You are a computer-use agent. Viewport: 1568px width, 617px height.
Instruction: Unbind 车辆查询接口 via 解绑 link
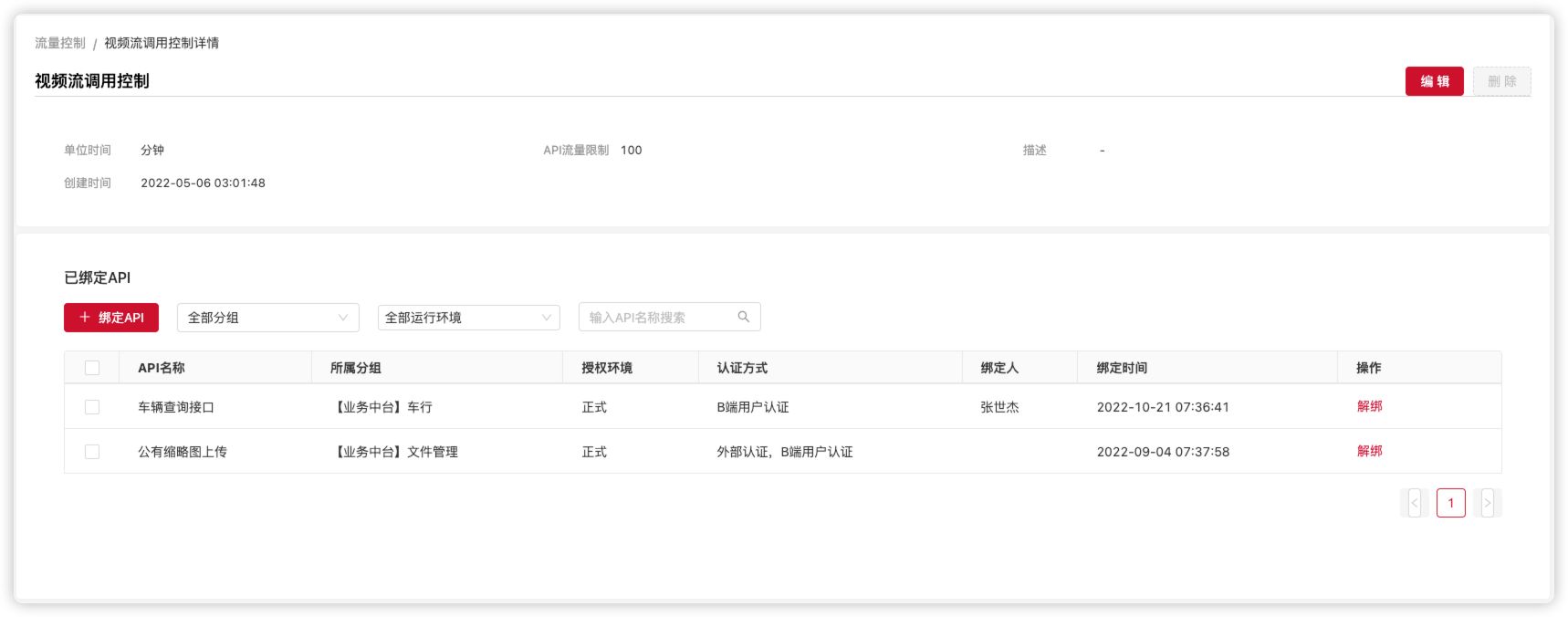point(1369,406)
